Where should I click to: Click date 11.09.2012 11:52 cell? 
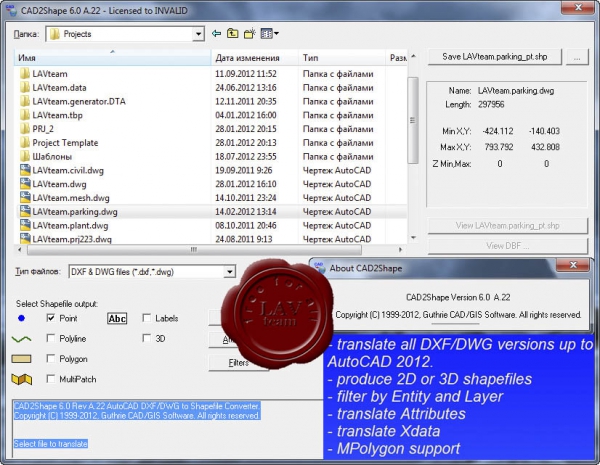[246, 74]
